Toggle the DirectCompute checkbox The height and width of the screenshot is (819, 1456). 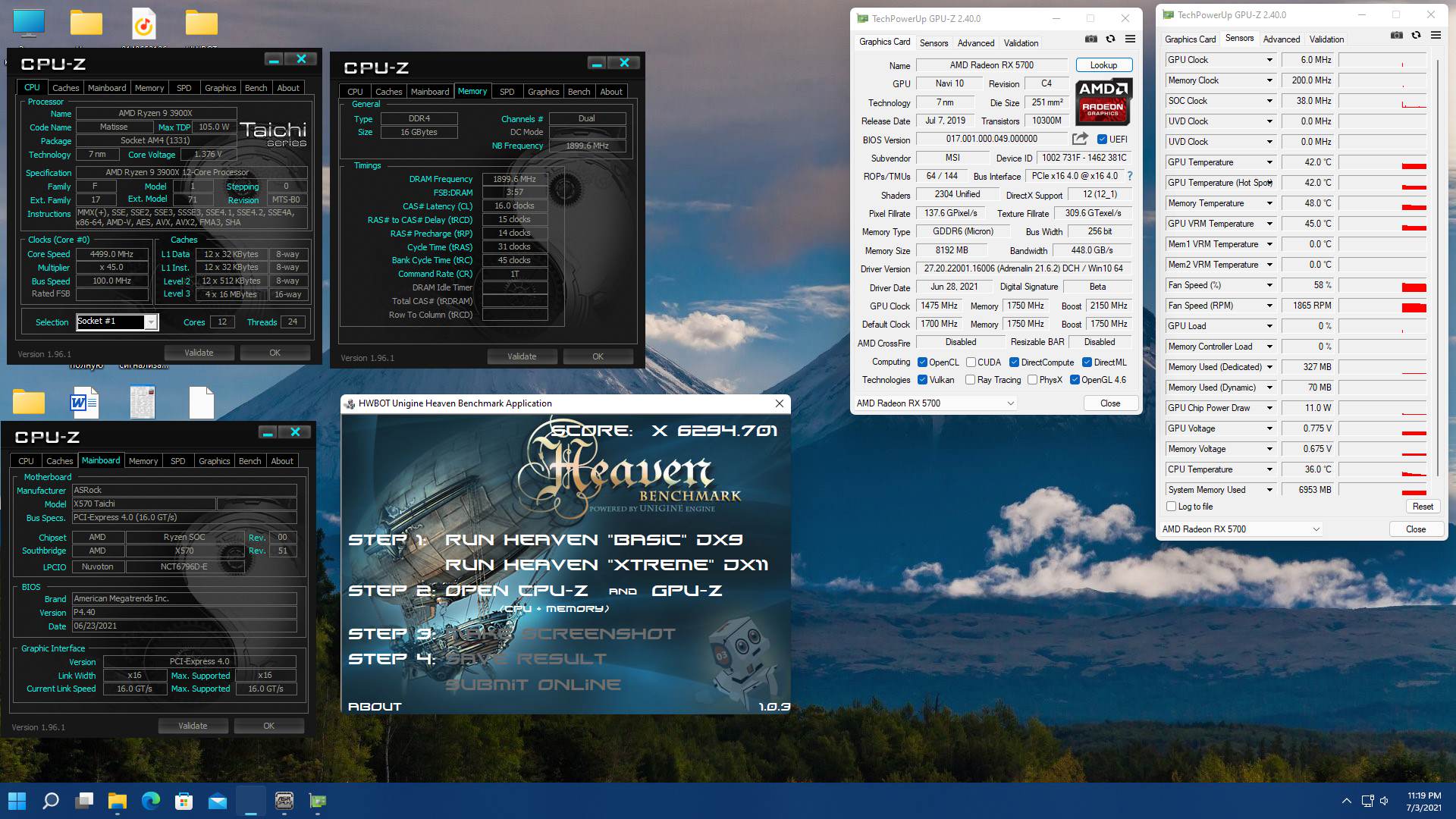(1014, 362)
